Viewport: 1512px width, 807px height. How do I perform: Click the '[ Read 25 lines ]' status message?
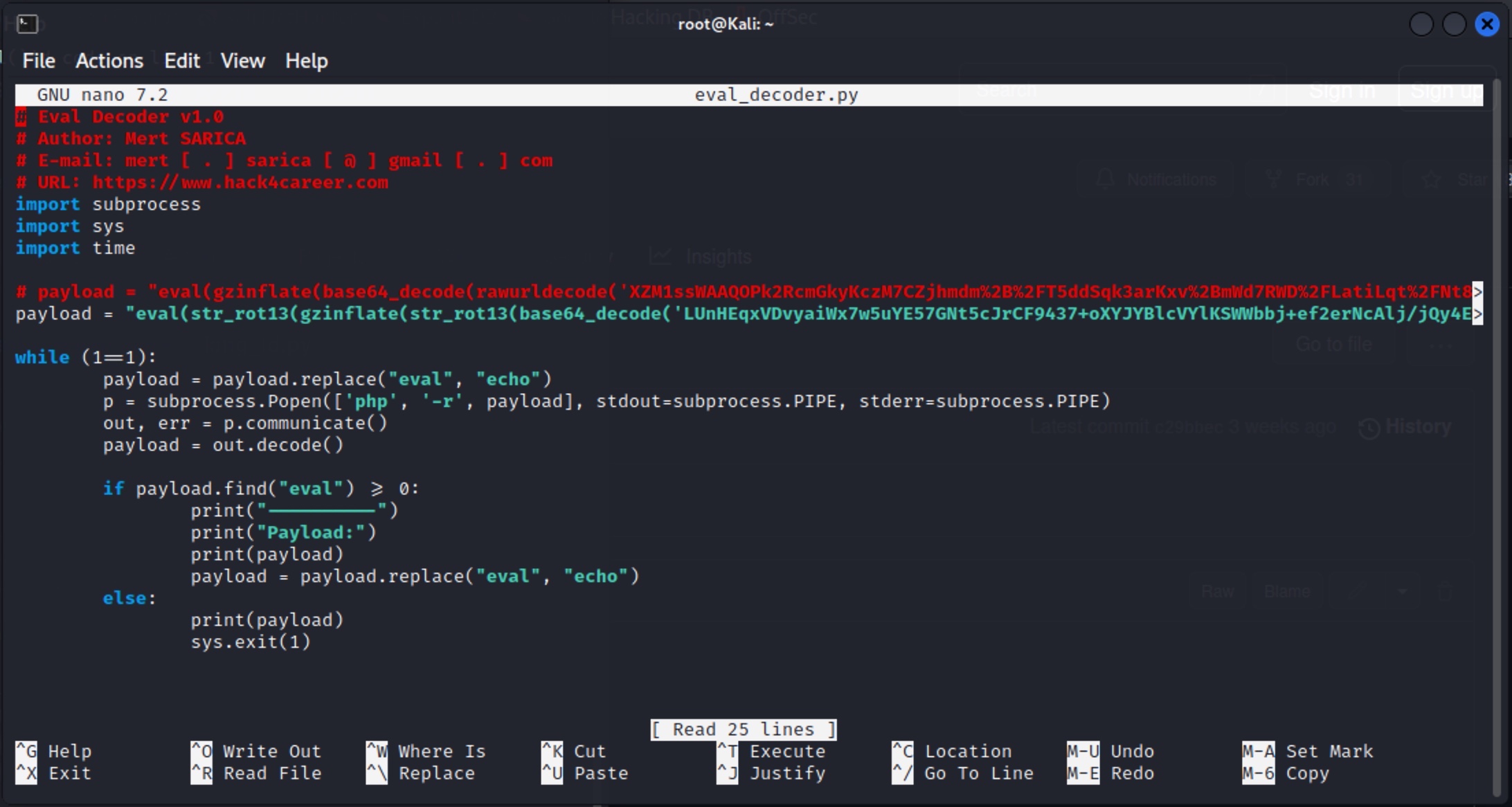point(744,729)
